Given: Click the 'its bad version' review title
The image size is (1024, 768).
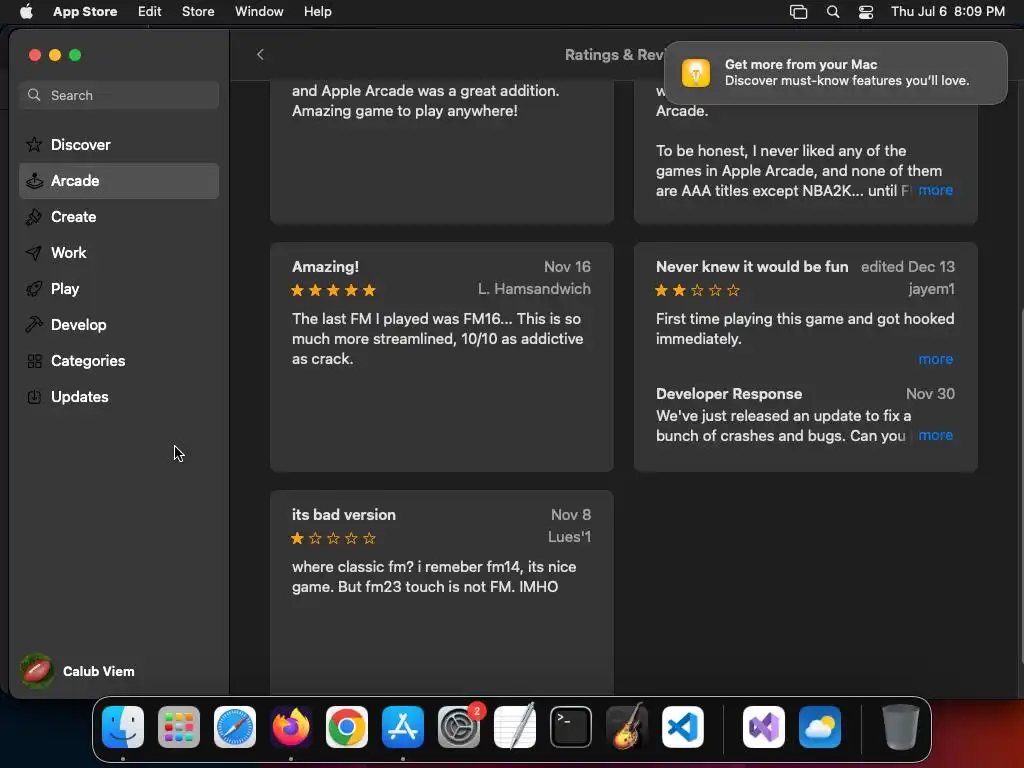Looking at the screenshot, I should click(x=344, y=515).
